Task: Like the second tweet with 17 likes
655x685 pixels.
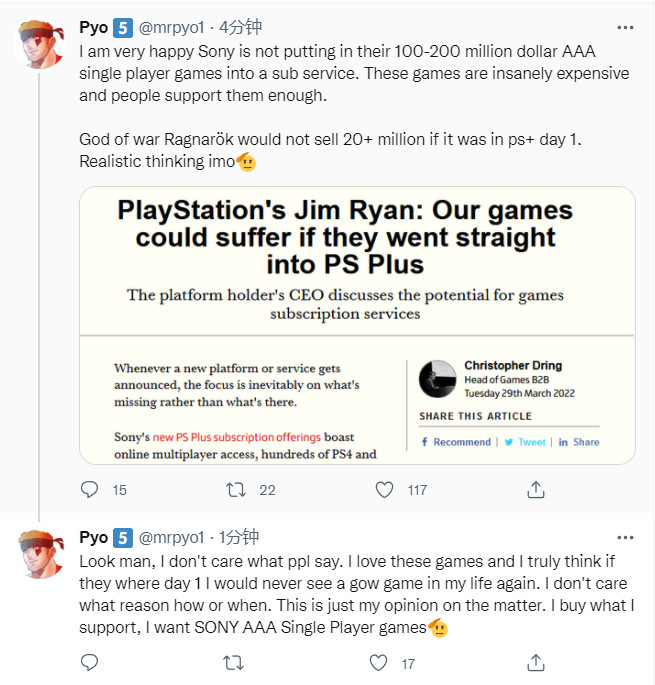Action: point(378,662)
